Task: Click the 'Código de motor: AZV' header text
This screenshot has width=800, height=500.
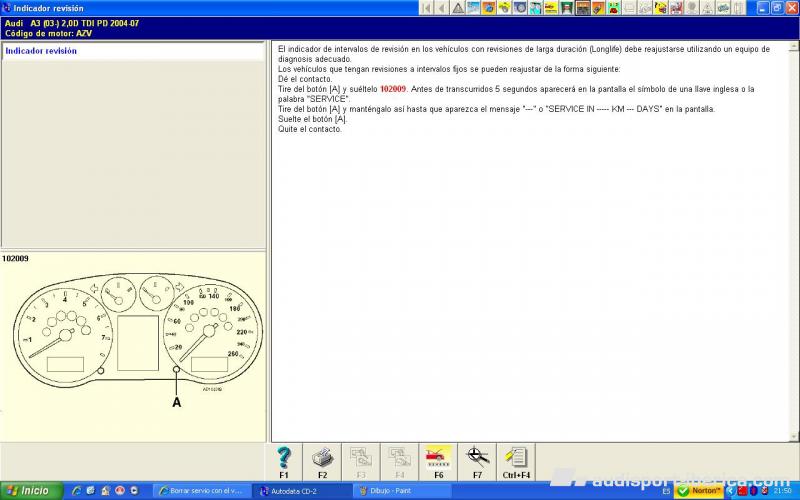Action: click(x=48, y=33)
